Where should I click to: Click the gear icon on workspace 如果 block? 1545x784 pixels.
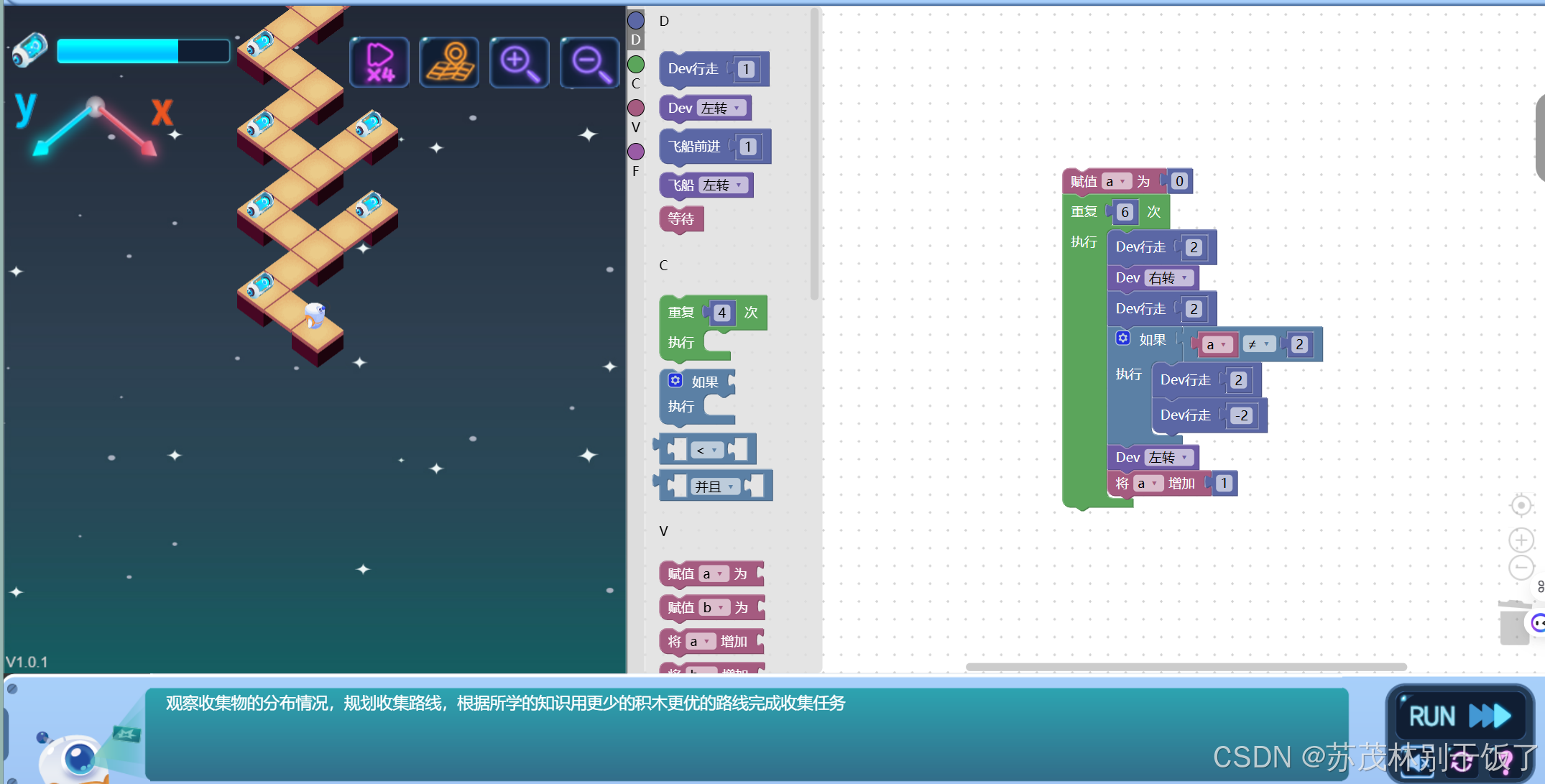(1122, 338)
